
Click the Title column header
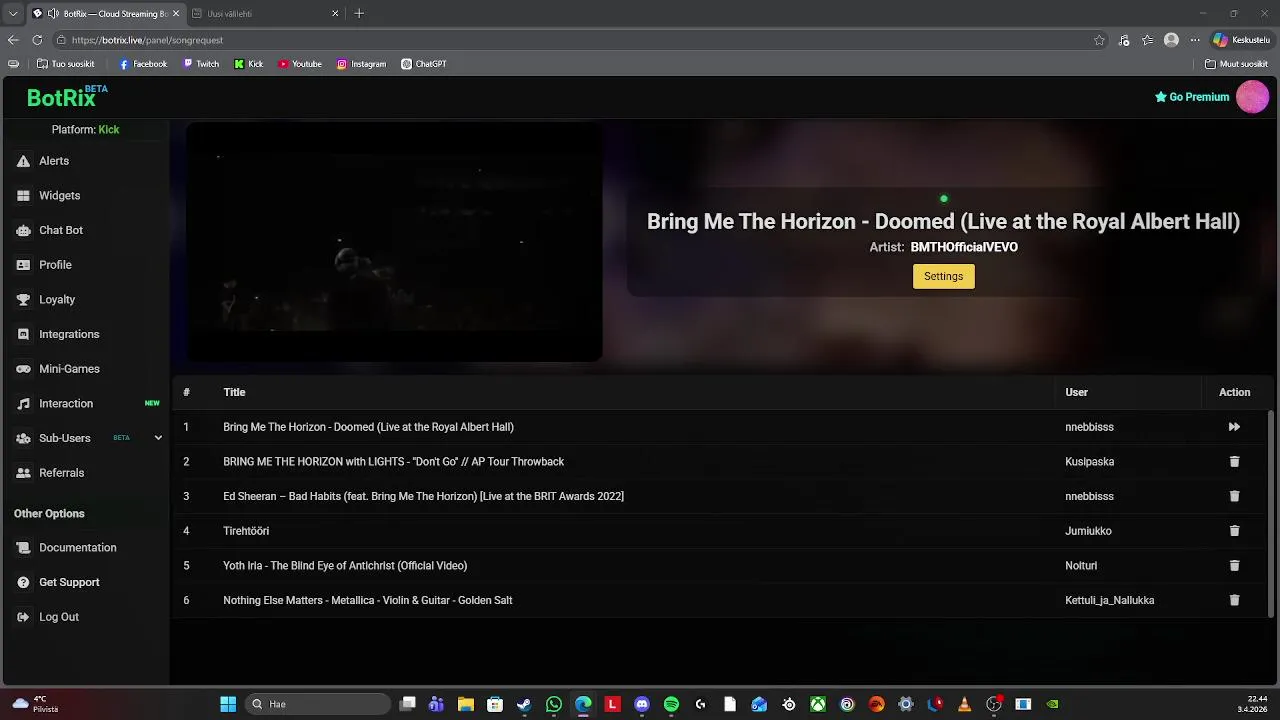click(234, 392)
